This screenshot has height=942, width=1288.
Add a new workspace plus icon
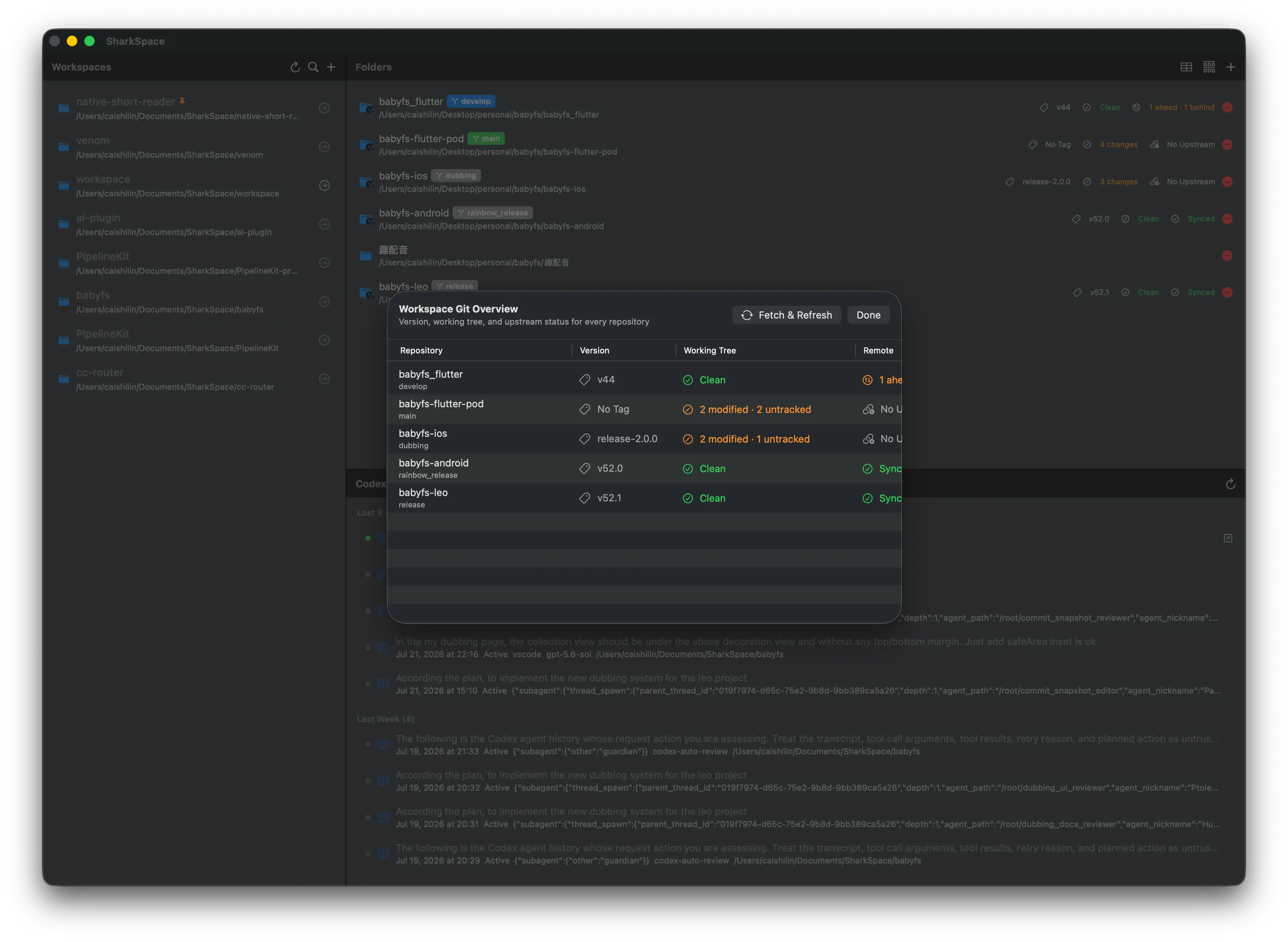pyautogui.click(x=331, y=67)
